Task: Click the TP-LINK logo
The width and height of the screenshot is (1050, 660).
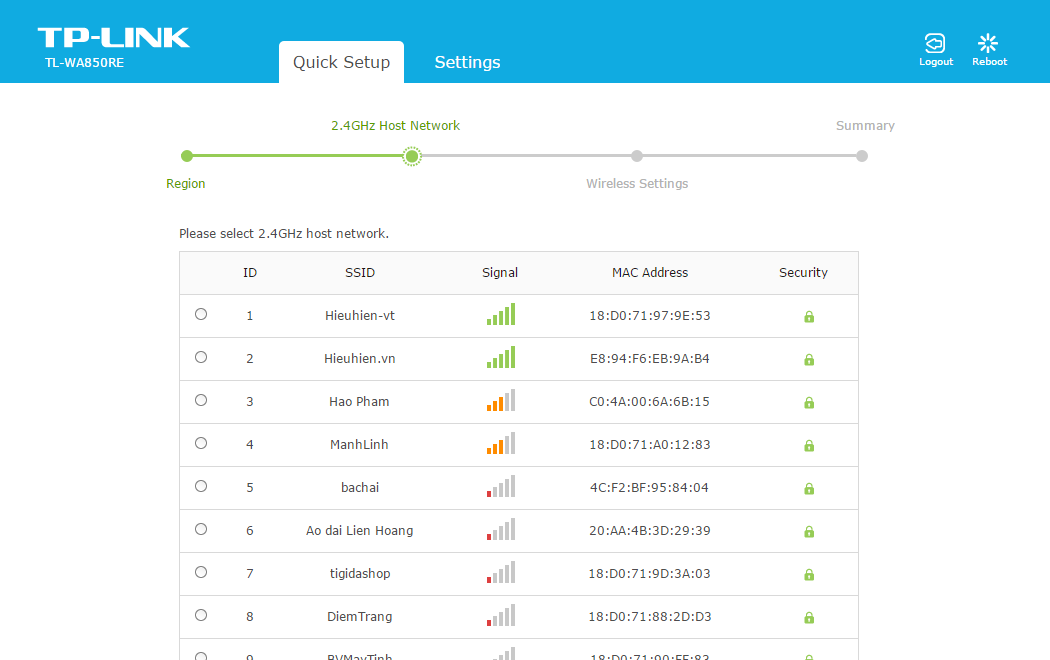Action: coord(114,39)
